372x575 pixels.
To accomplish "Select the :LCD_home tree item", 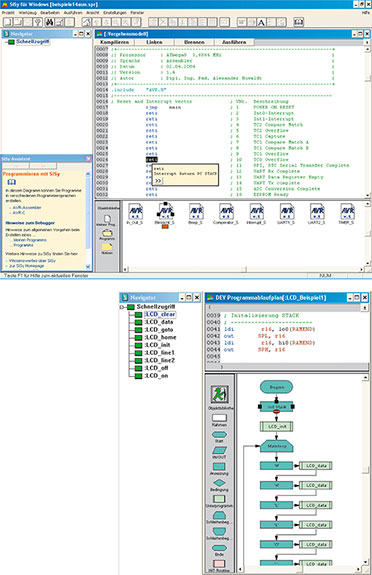I will (160, 337).
